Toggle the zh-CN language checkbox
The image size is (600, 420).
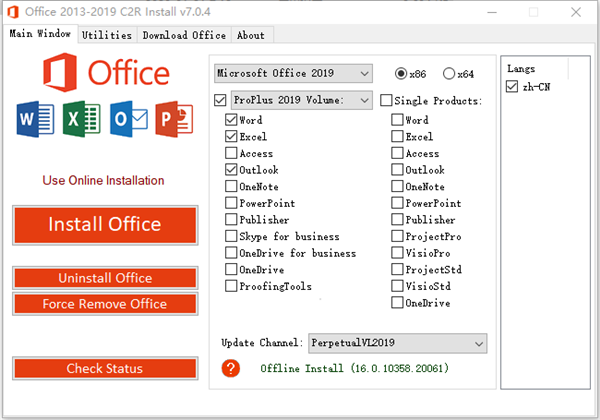click(x=512, y=88)
